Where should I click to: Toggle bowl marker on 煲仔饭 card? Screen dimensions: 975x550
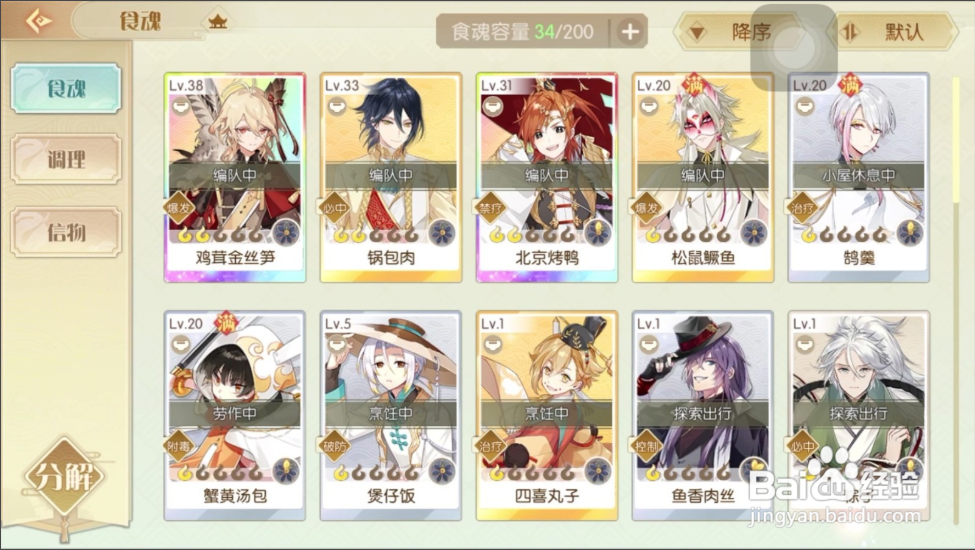click(337, 345)
